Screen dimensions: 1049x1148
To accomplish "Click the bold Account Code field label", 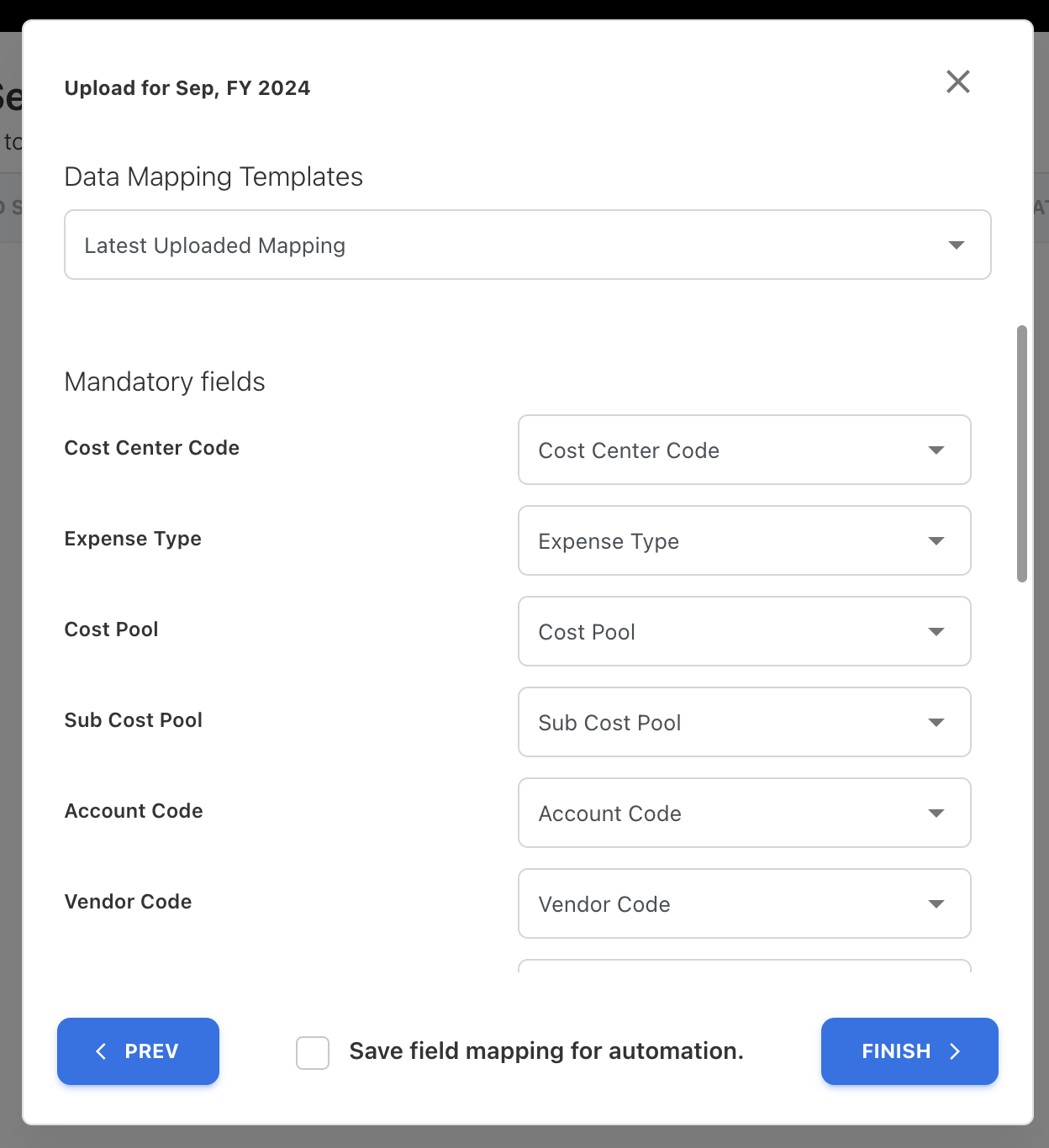I will 134,811.
